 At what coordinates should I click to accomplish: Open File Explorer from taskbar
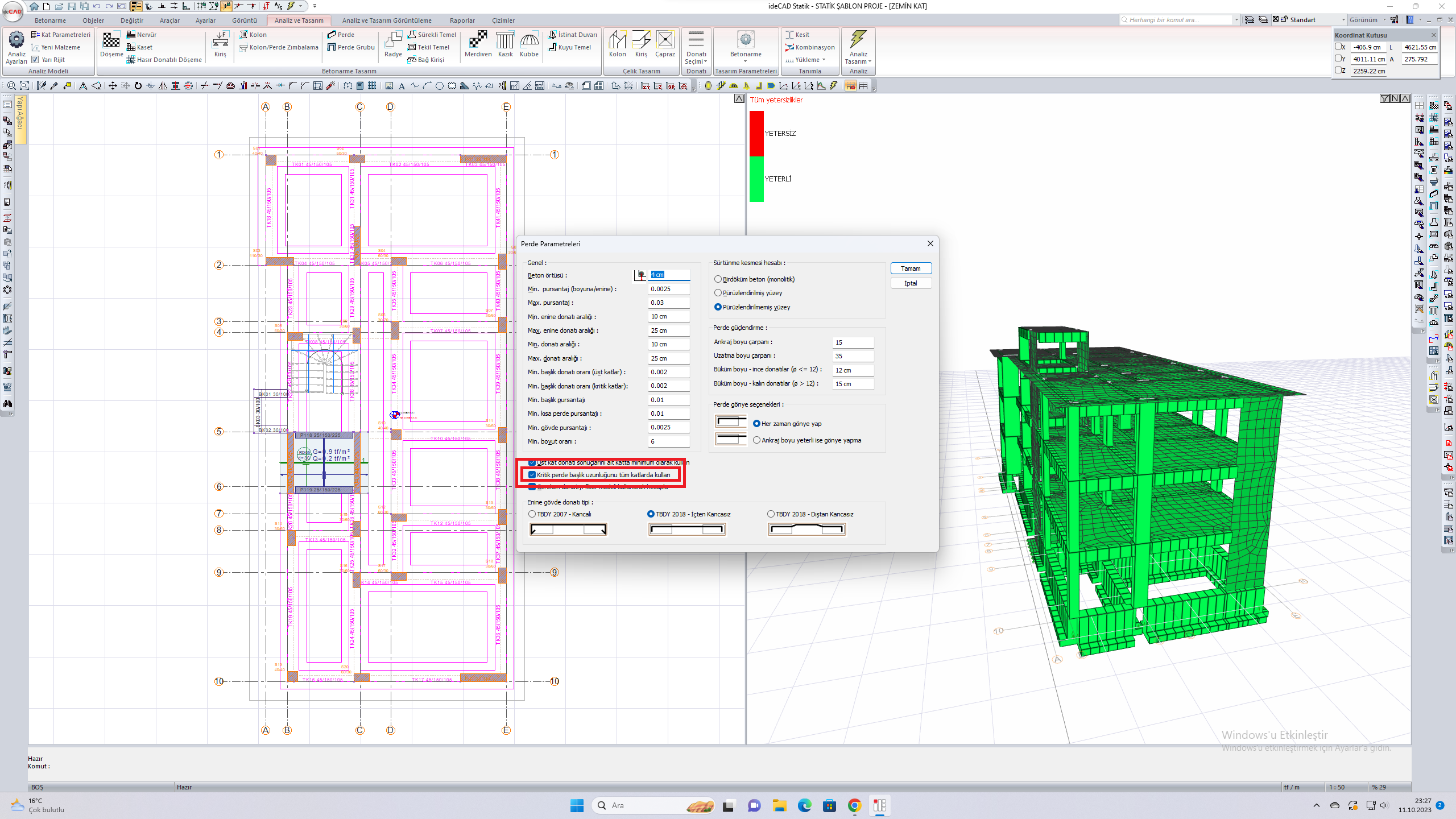[x=779, y=805]
